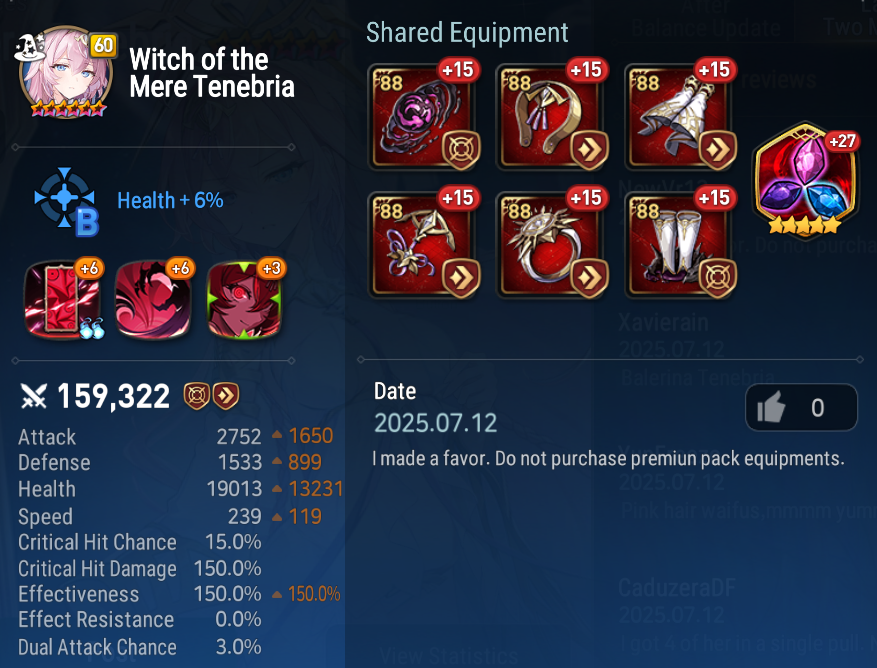Image resolution: width=877 pixels, height=668 pixels.
Task: Select the white robe armor piece
Action: tap(680, 116)
